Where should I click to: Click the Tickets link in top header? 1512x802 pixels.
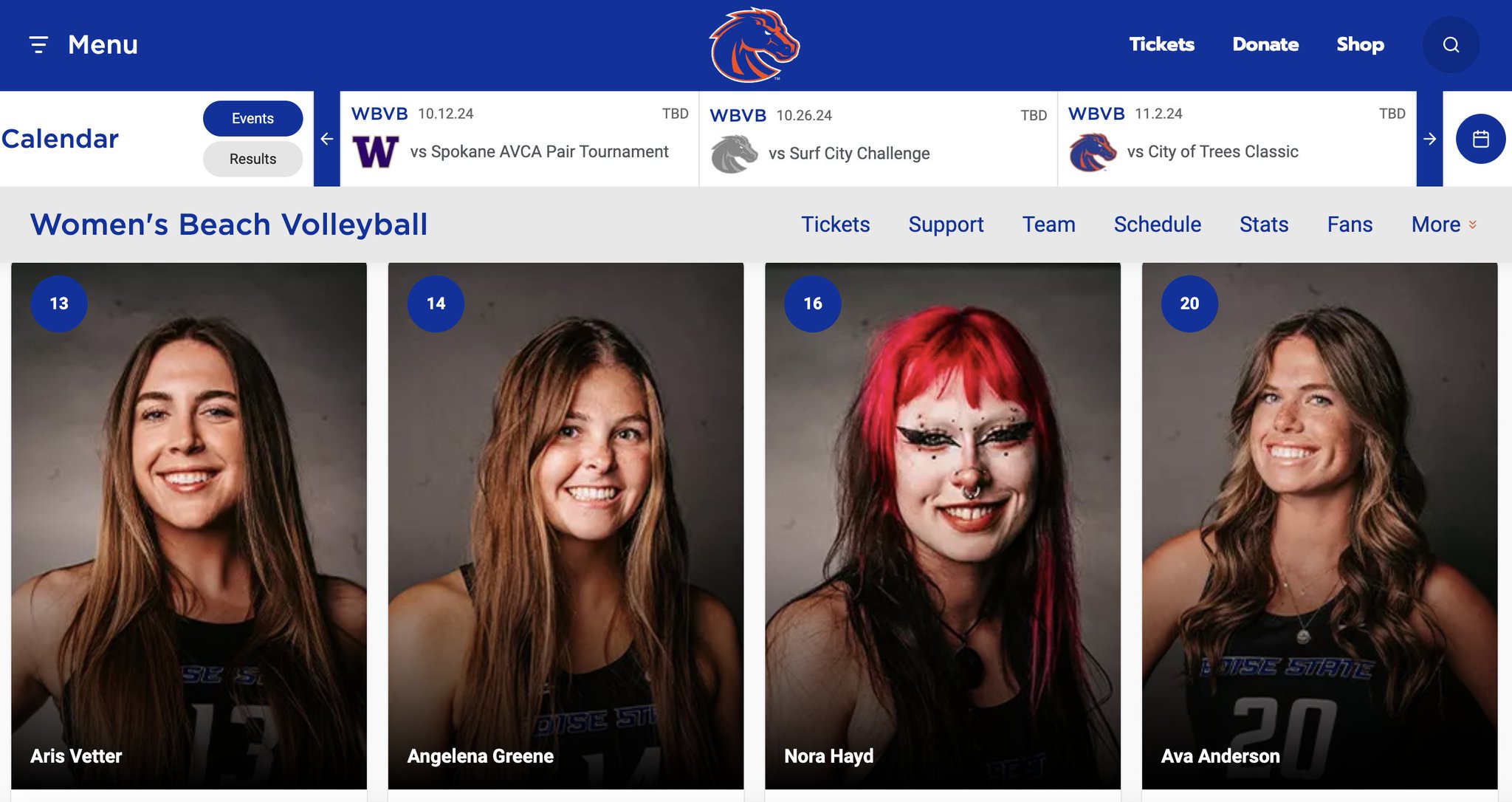[x=1161, y=44]
